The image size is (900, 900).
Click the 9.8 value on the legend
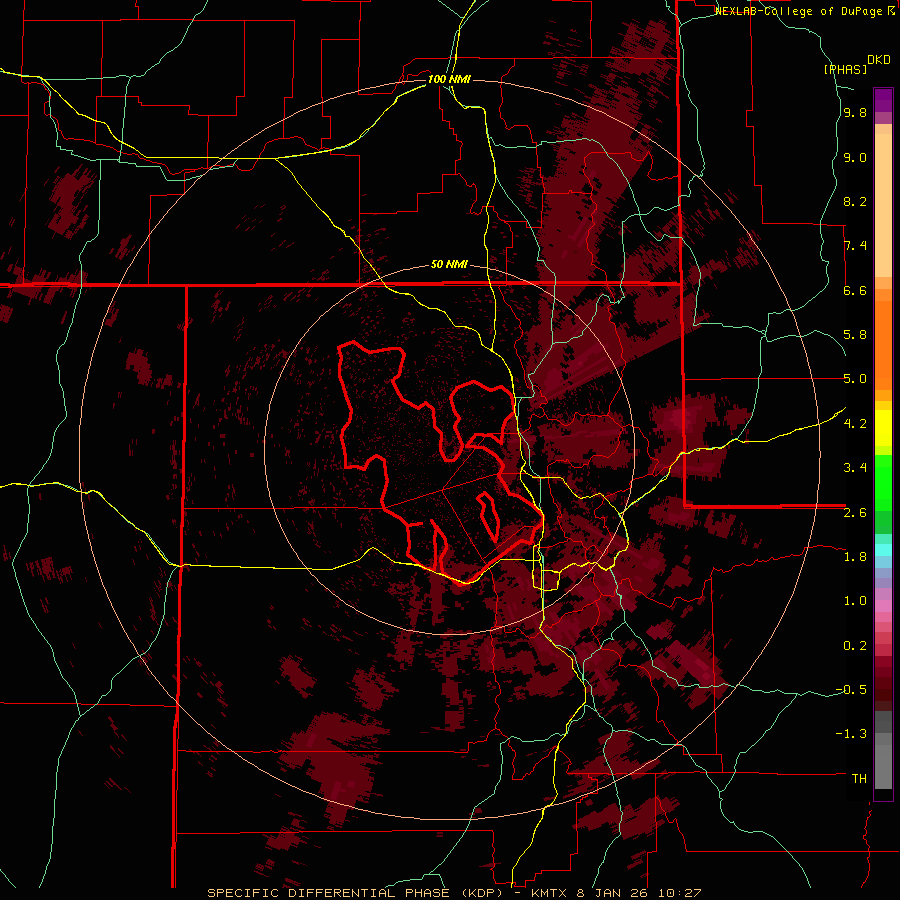(855, 113)
